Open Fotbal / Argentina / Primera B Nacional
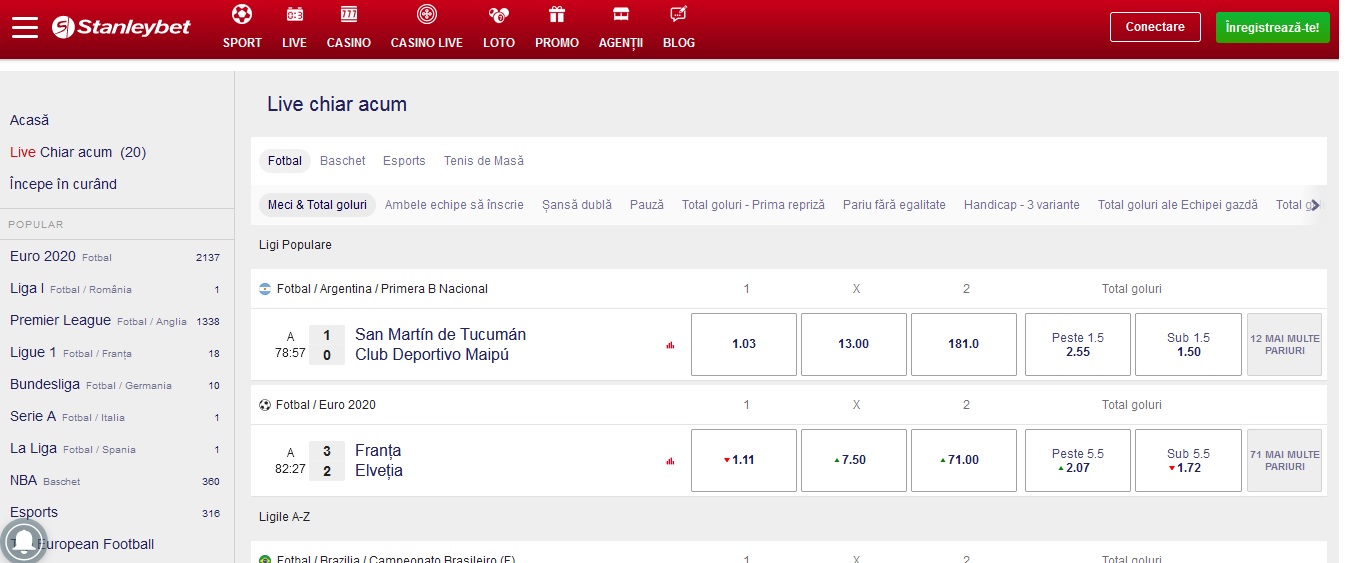The height and width of the screenshot is (563, 1353). tap(382, 289)
